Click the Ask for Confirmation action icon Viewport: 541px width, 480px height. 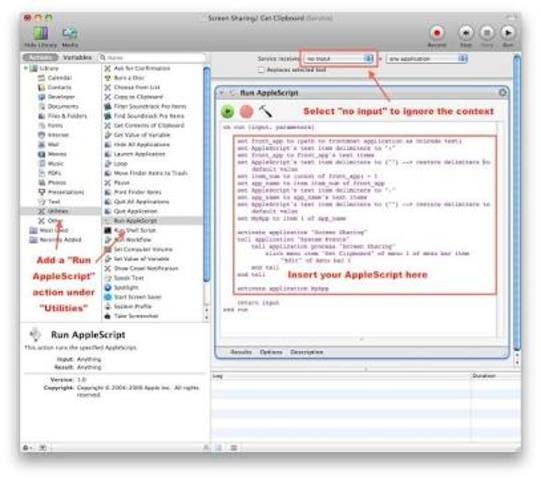[x=108, y=68]
